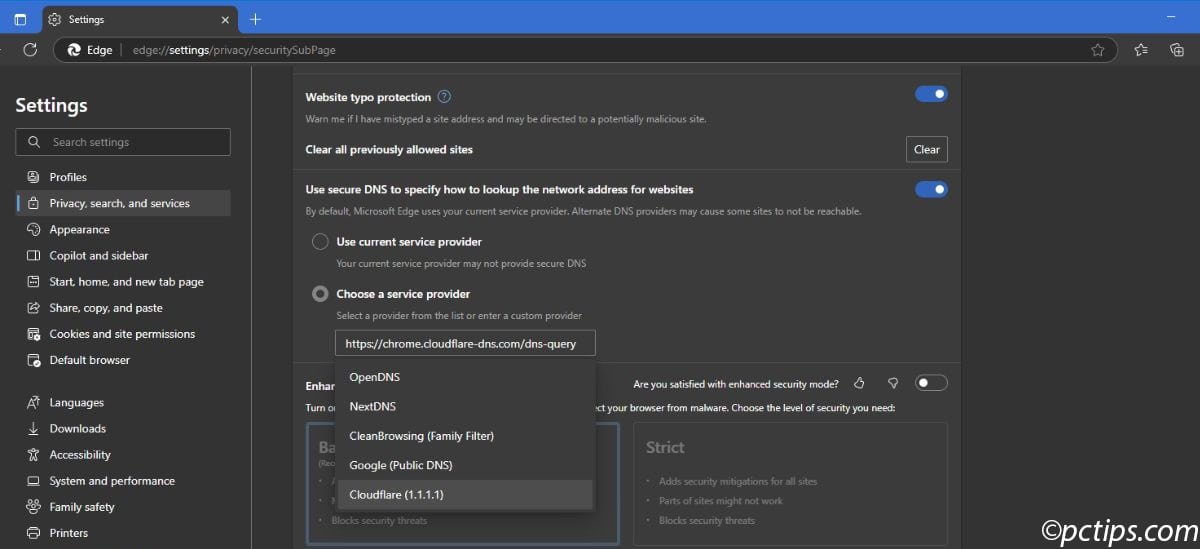Open the Profiles settings page
The height and width of the screenshot is (549, 1200).
tap(123, 177)
